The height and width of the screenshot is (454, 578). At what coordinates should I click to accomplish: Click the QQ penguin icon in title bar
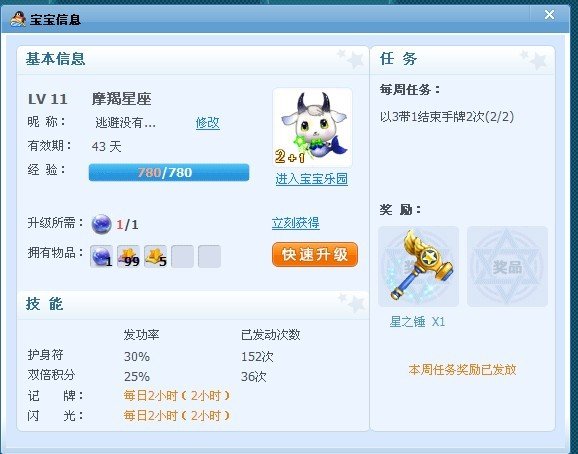coord(17,19)
